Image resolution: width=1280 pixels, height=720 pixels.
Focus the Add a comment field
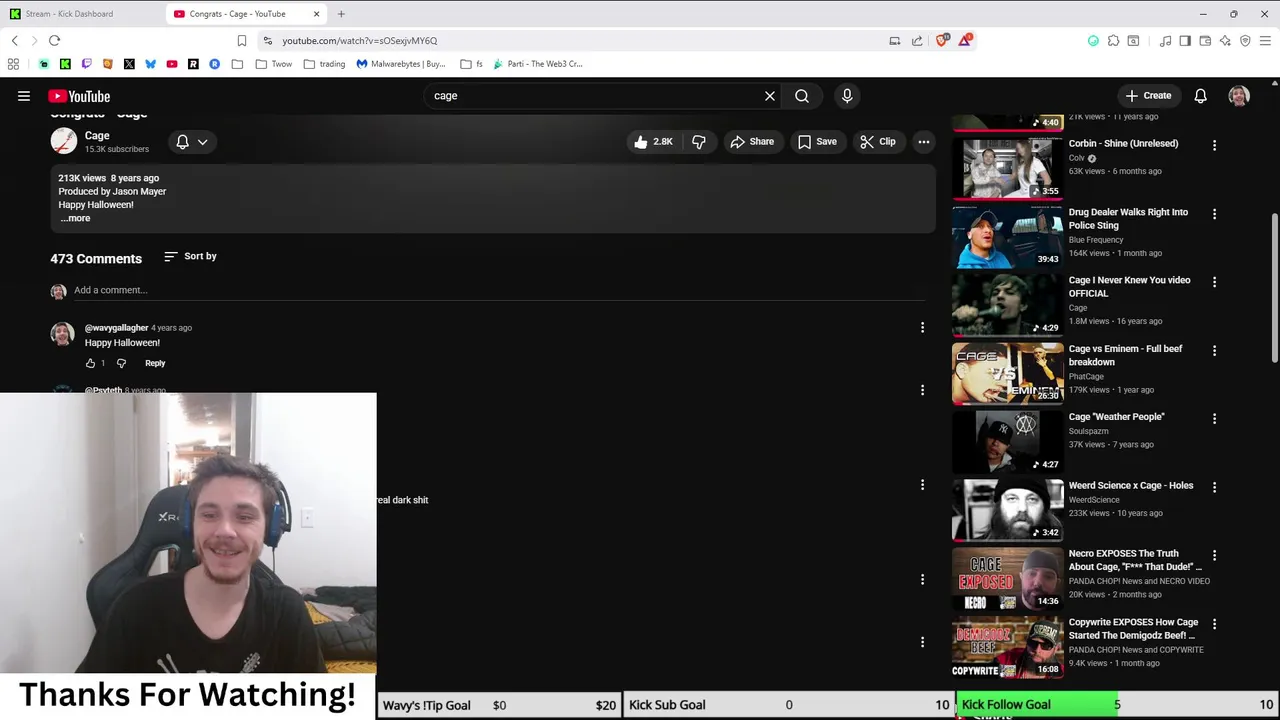[x=499, y=290]
